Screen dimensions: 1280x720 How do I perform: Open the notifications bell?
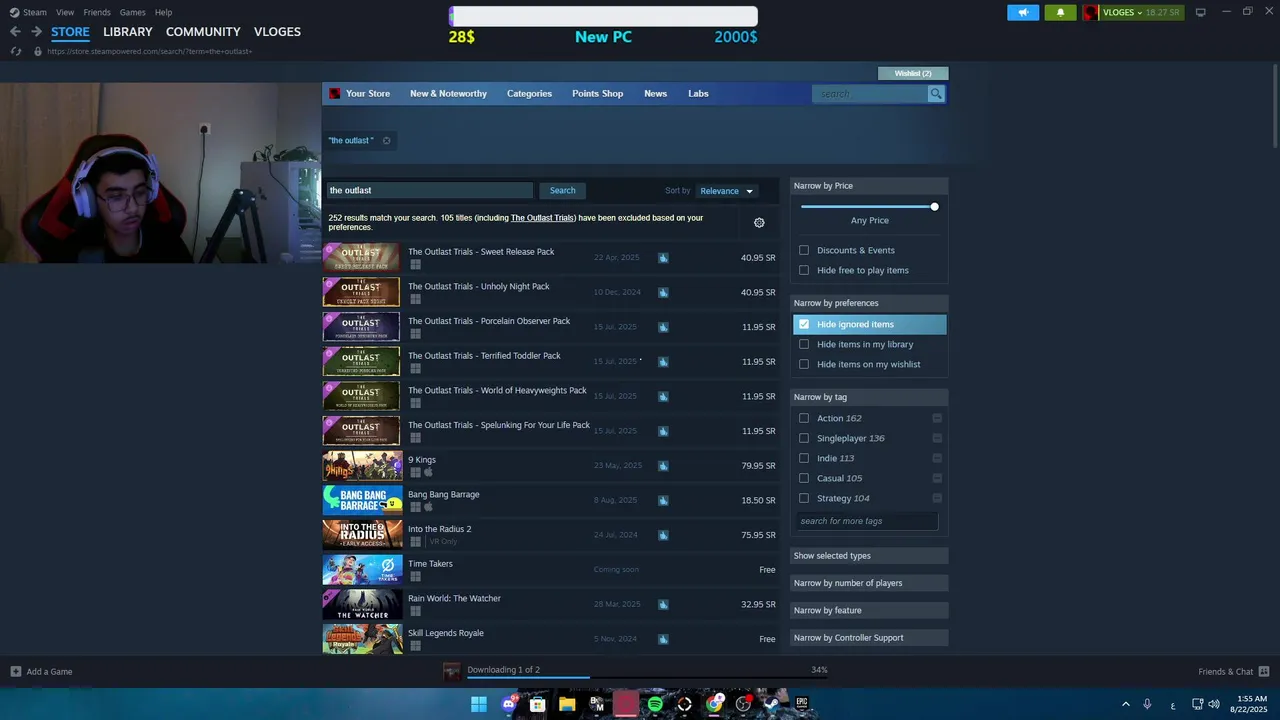[1060, 12]
